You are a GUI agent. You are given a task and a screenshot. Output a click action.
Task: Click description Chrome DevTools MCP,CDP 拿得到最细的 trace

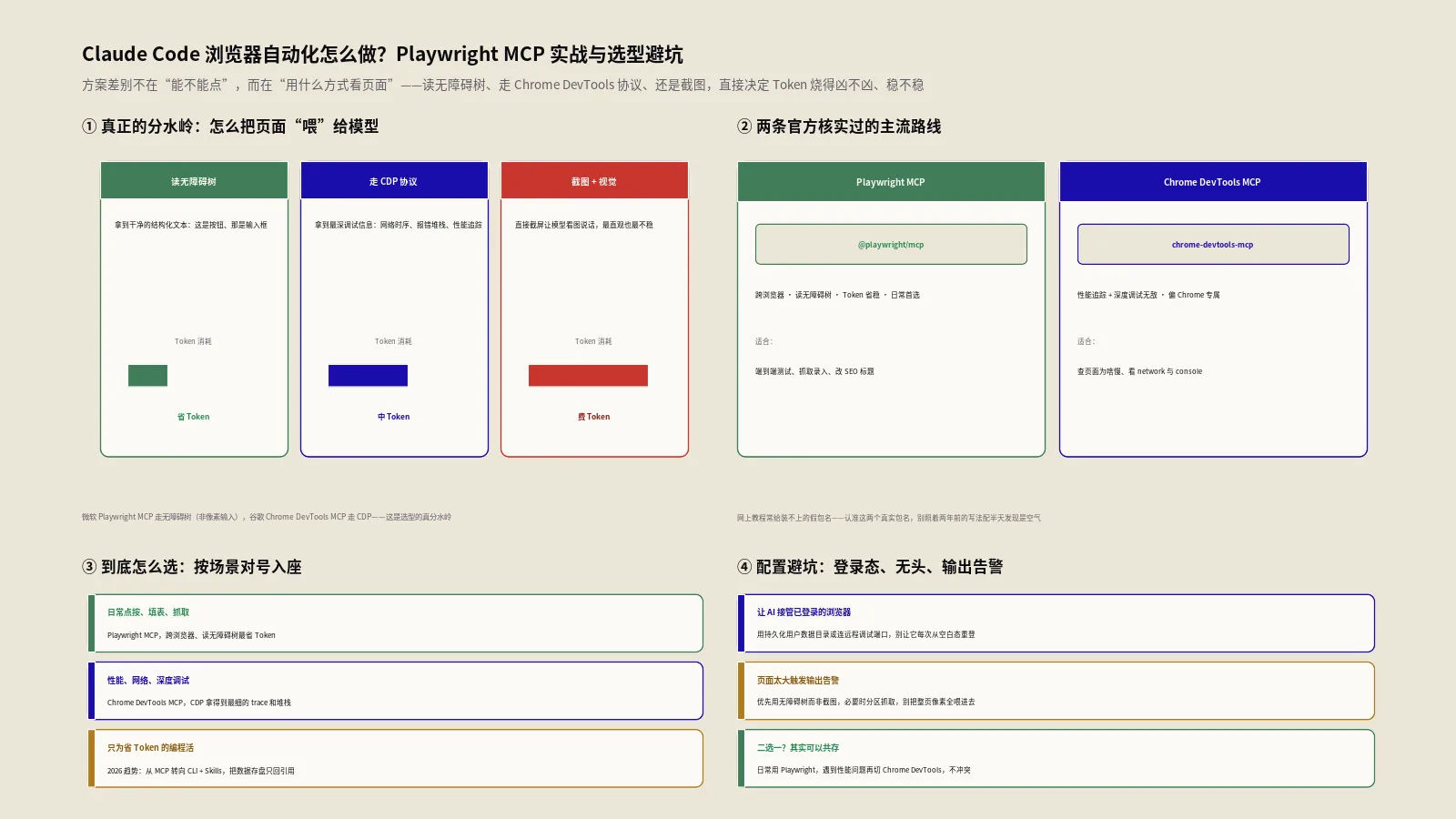coord(199,703)
